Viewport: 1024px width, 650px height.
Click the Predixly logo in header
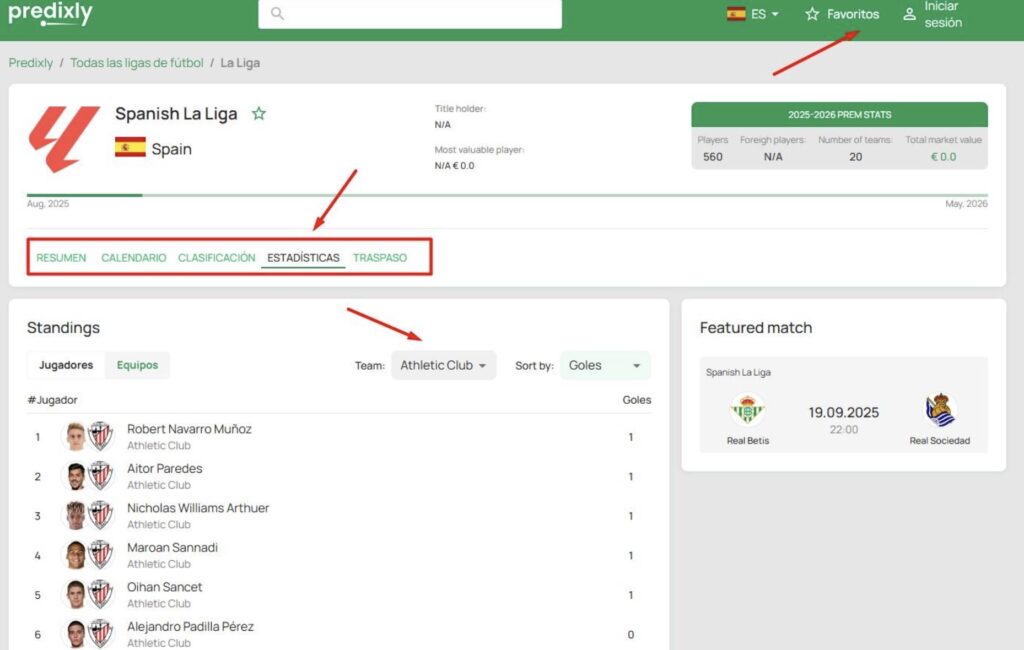pyautogui.click(x=50, y=13)
